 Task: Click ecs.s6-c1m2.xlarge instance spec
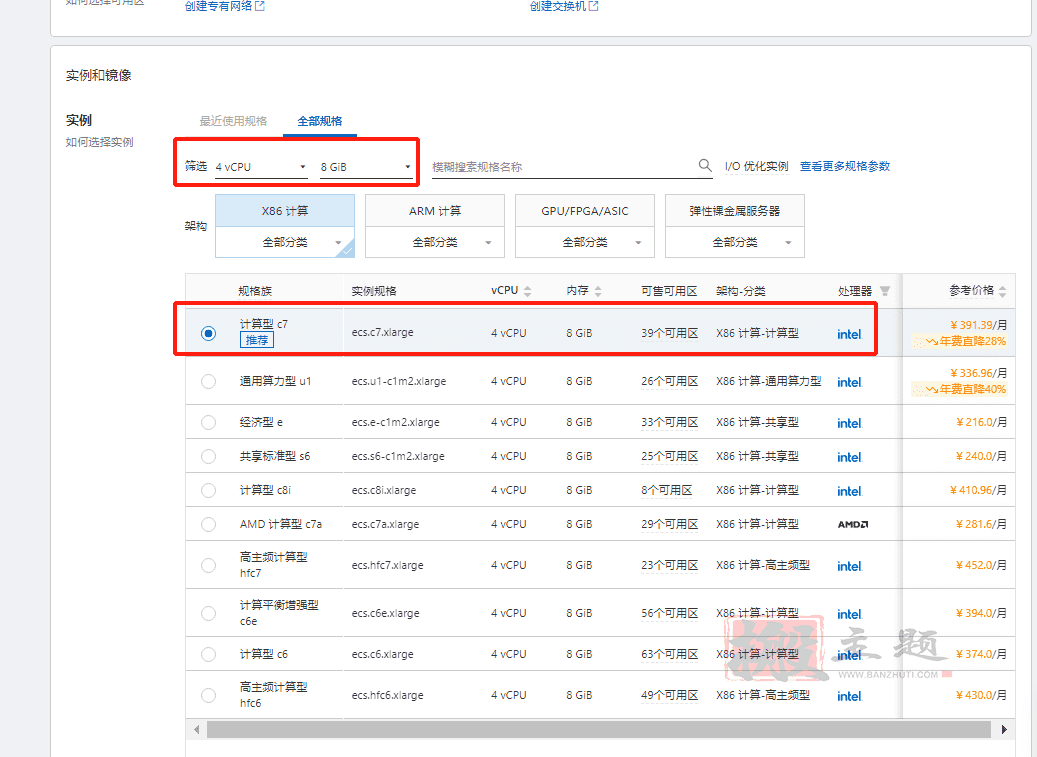click(x=398, y=456)
